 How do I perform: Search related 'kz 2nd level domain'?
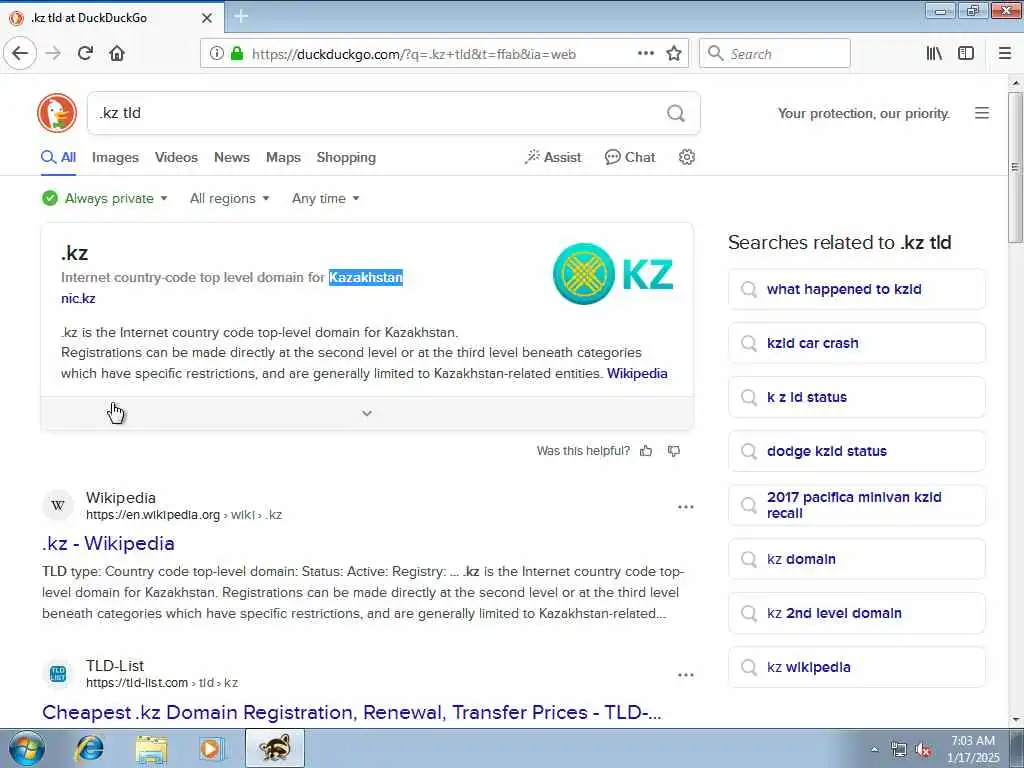[x=857, y=613]
